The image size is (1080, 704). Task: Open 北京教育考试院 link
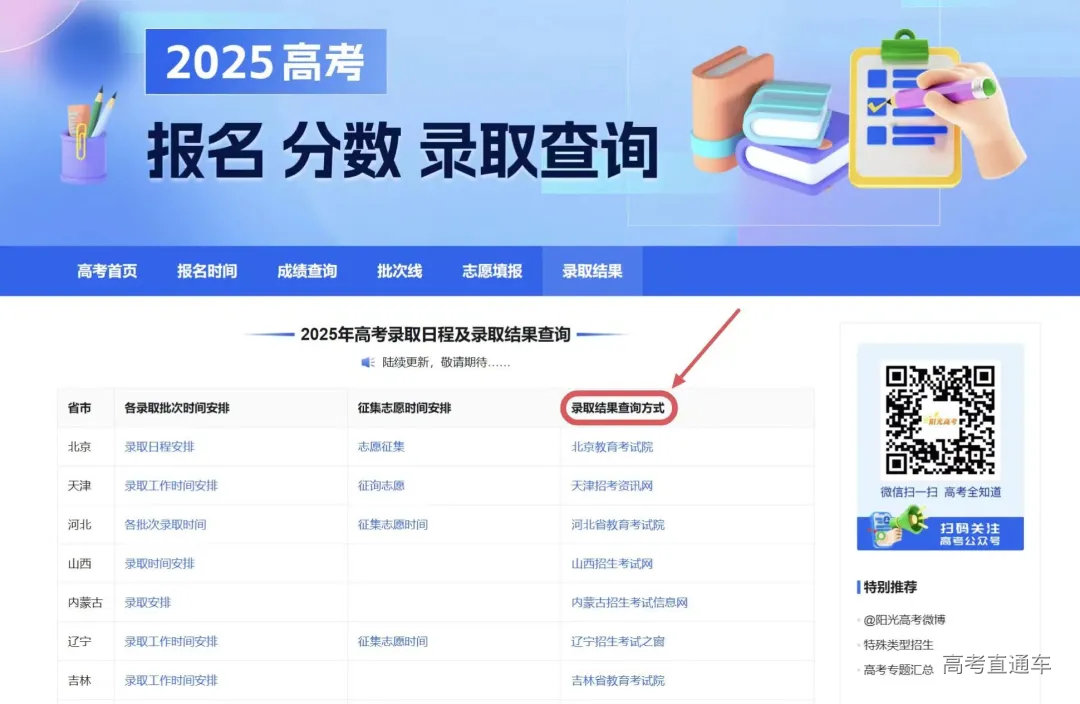(x=612, y=446)
